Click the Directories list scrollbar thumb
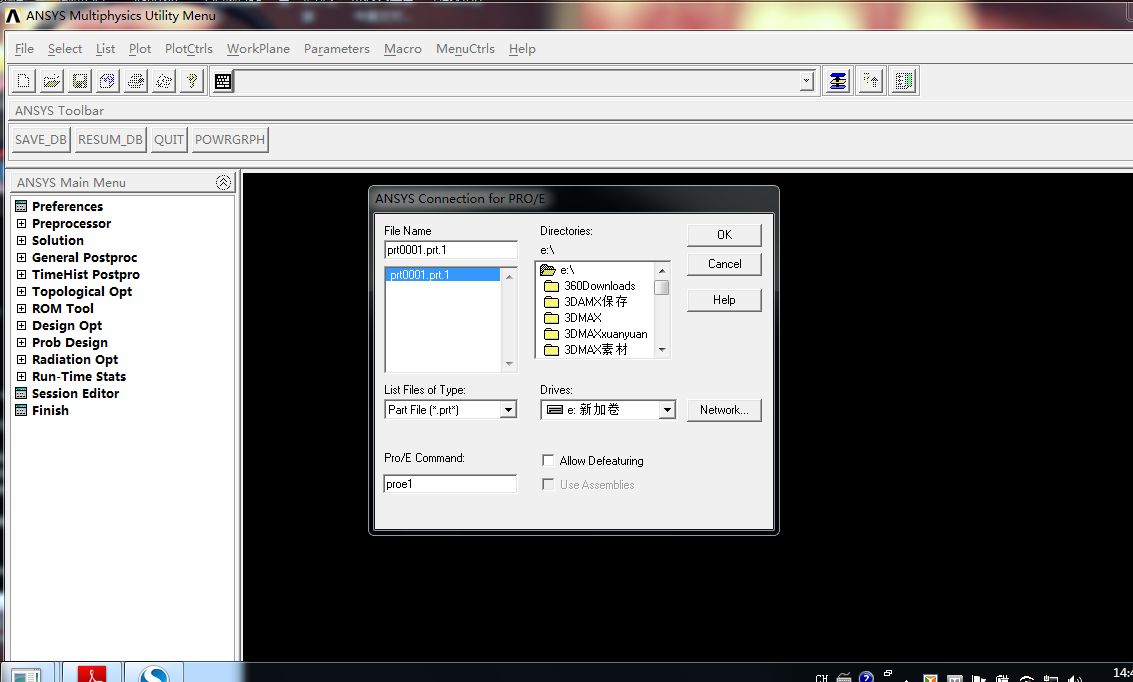 point(661,288)
